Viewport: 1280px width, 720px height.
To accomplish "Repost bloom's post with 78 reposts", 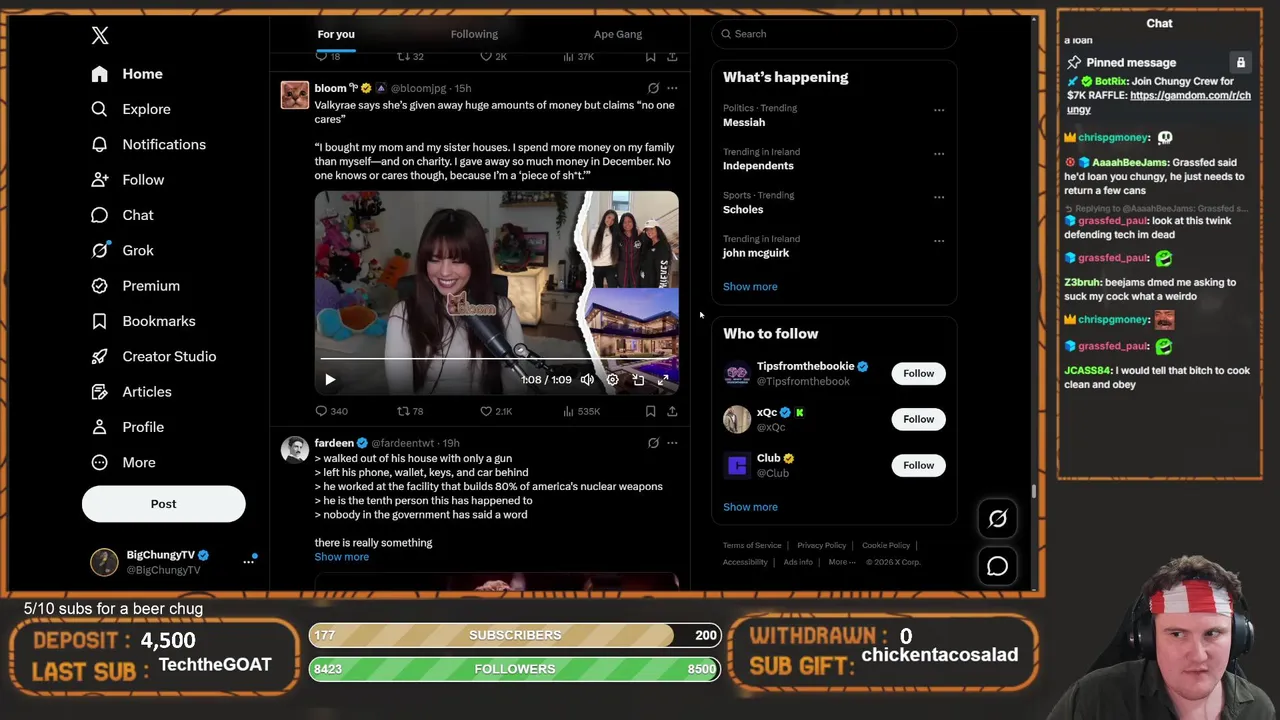I will point(410,411).
